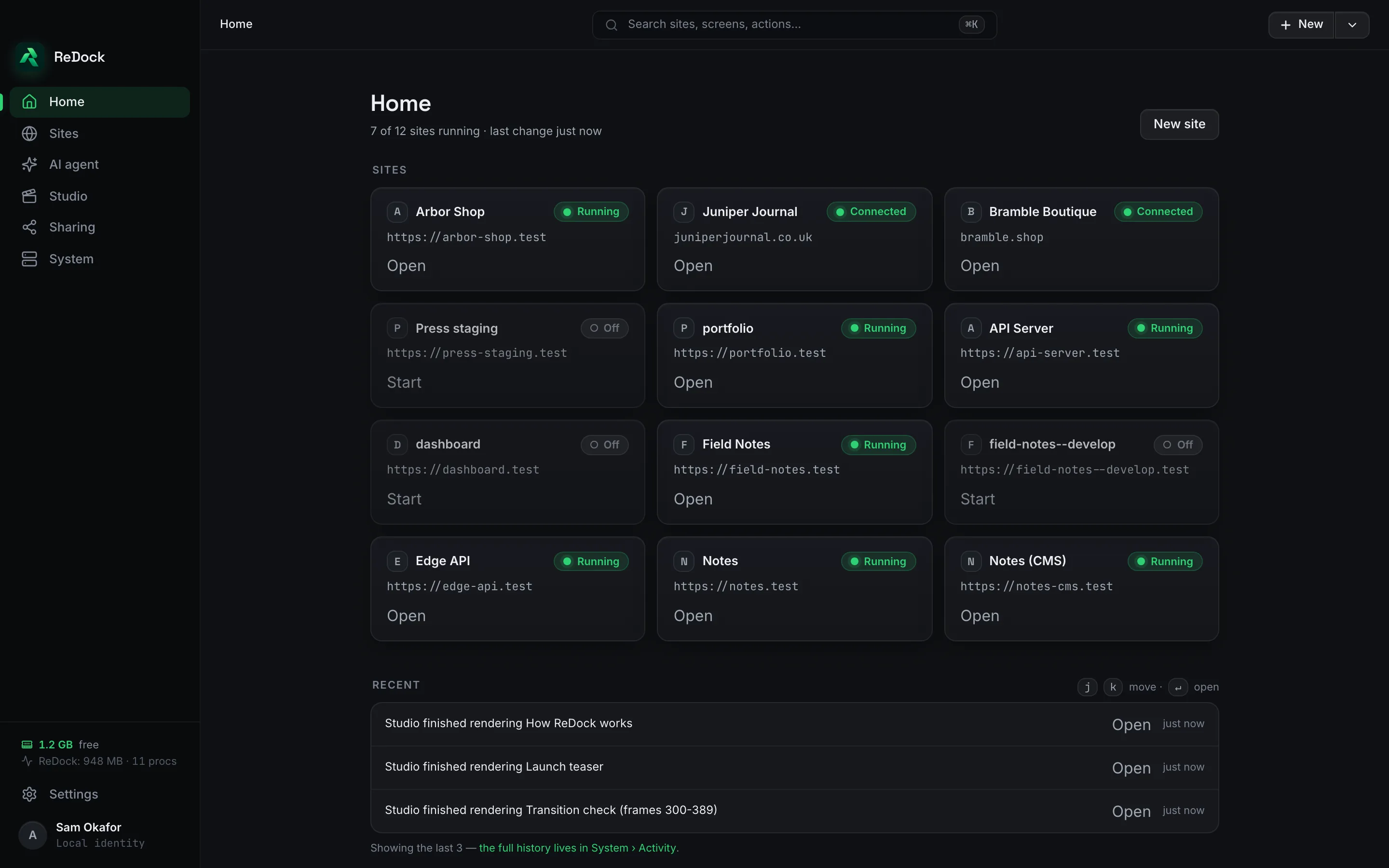Click Juniper Journal Connected status pill

click(x=871, y=212)
